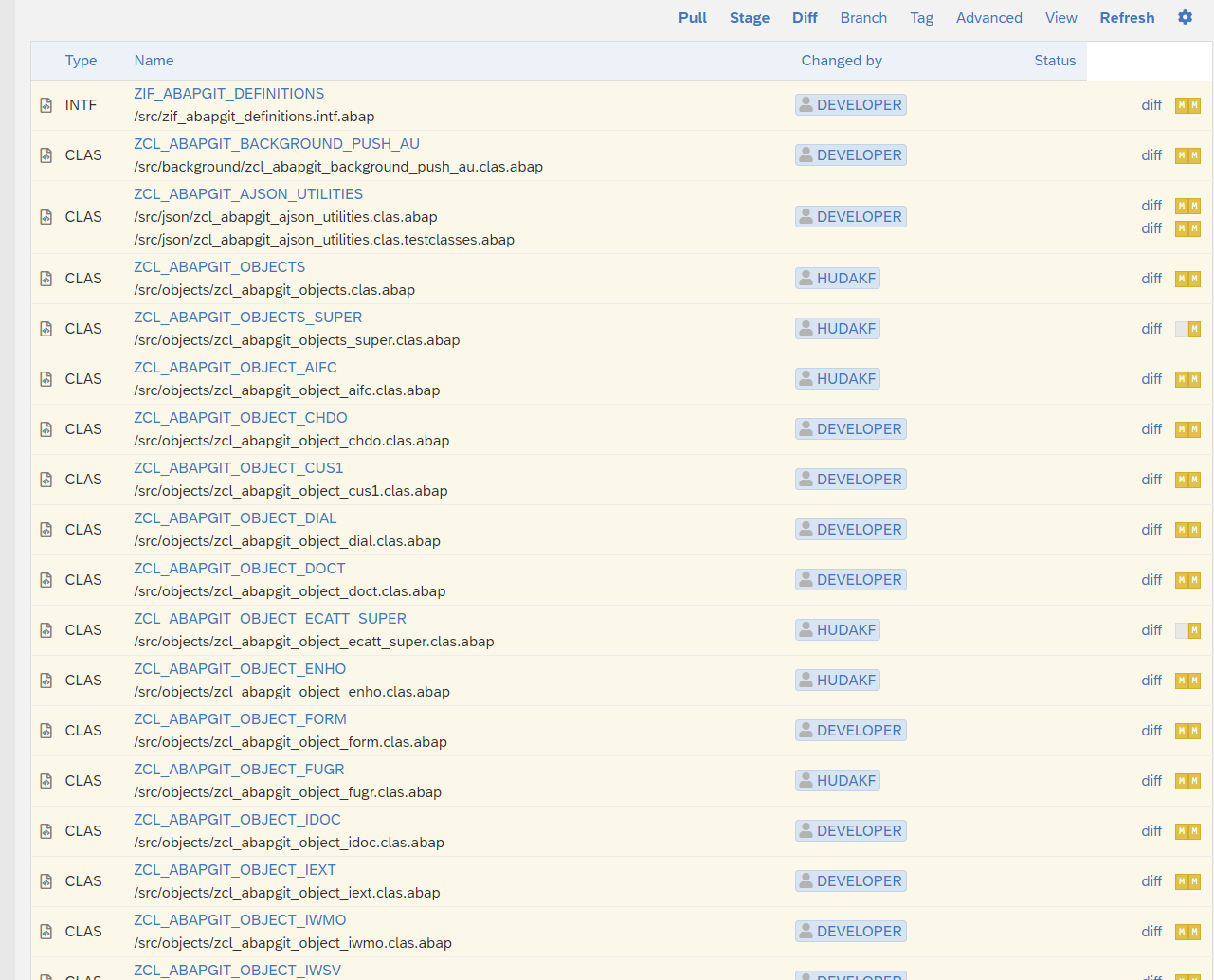The width and height of the screenshot is (1214, 980).
Task: Open diff for ZCL_ABAPGIT_BACKGROUND_PUSH_AU
Action: [x=1151, y=154]
